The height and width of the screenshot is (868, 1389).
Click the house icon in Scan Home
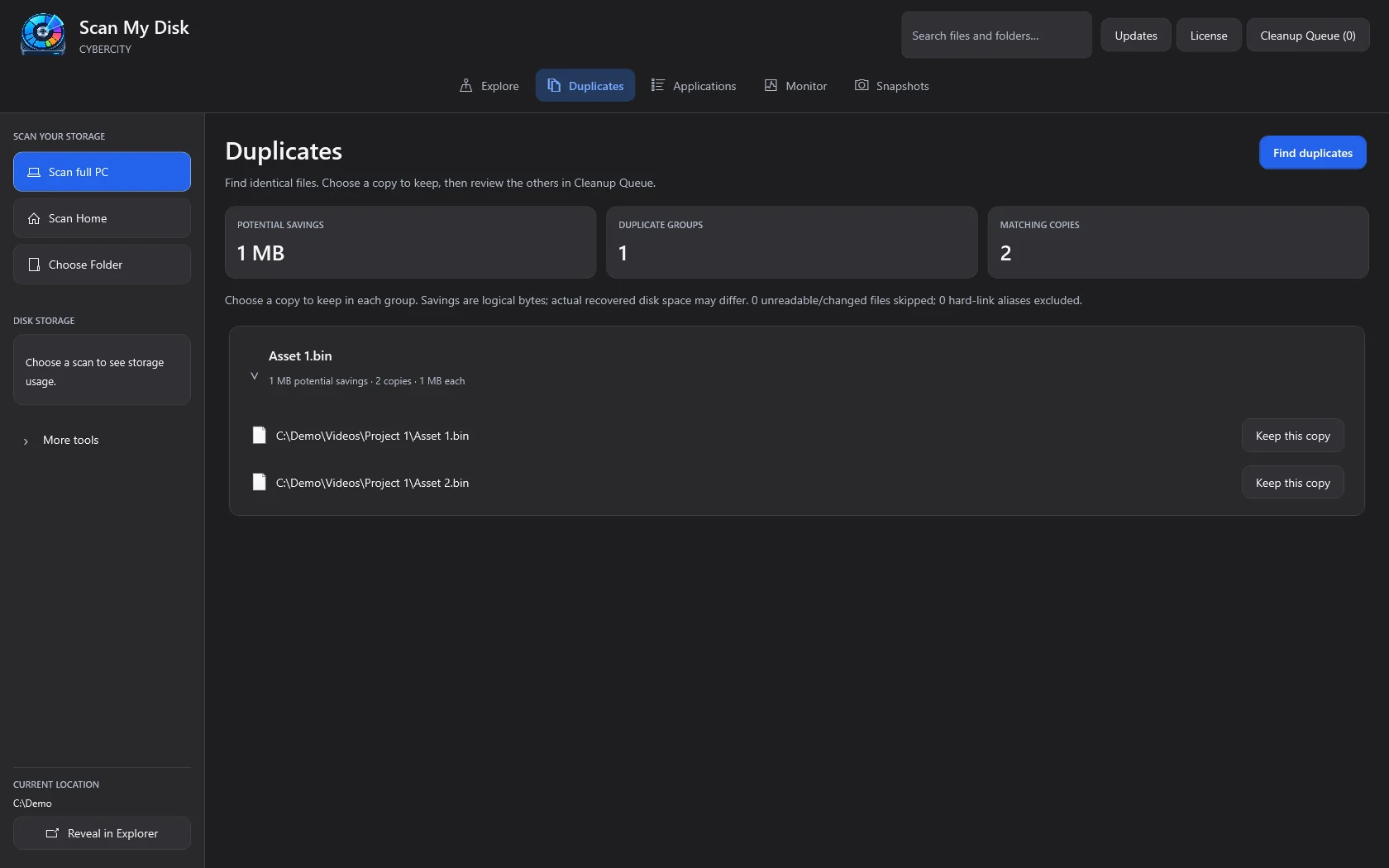(34, 218)
